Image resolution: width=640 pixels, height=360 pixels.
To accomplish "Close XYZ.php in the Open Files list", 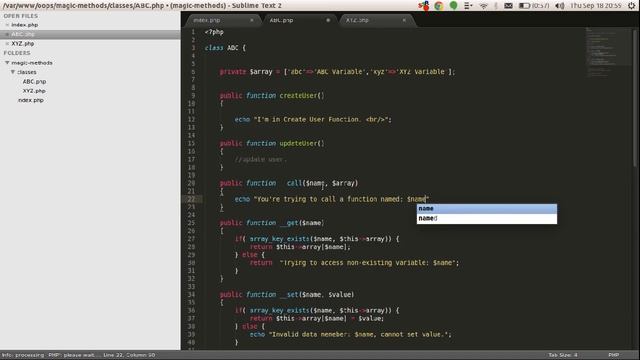I will [x=7, y=43].
